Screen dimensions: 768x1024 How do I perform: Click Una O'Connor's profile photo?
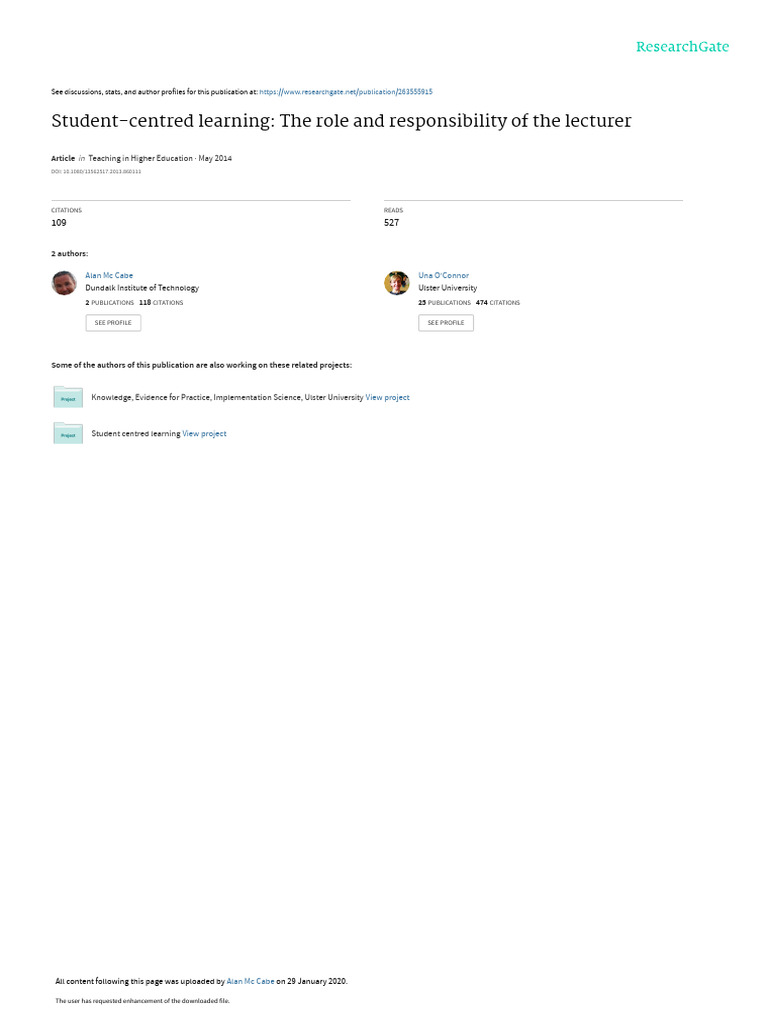(396, 283)
